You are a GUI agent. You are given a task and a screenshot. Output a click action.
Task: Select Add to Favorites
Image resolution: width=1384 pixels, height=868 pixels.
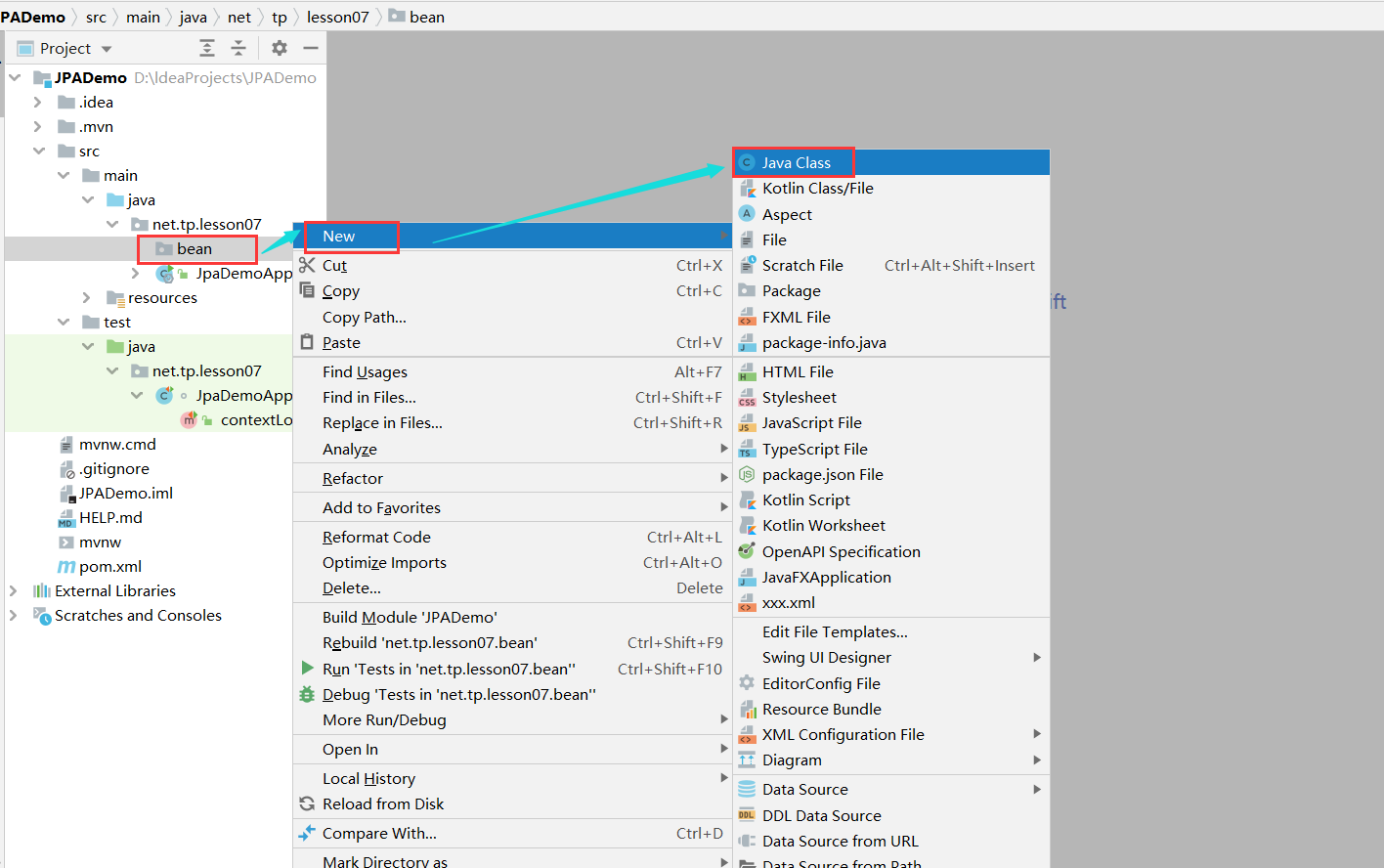click(x=512, y=507)
